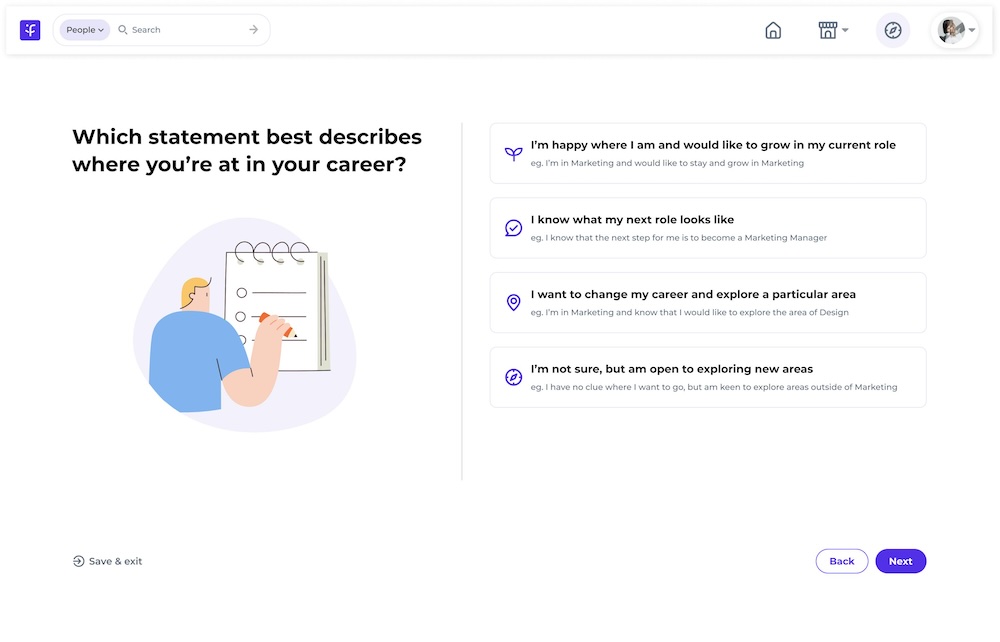The width and height of the screenshot is (1000, 642).
Task: Click the sprout icon beside the first statement
Action: tap(513, 152)
